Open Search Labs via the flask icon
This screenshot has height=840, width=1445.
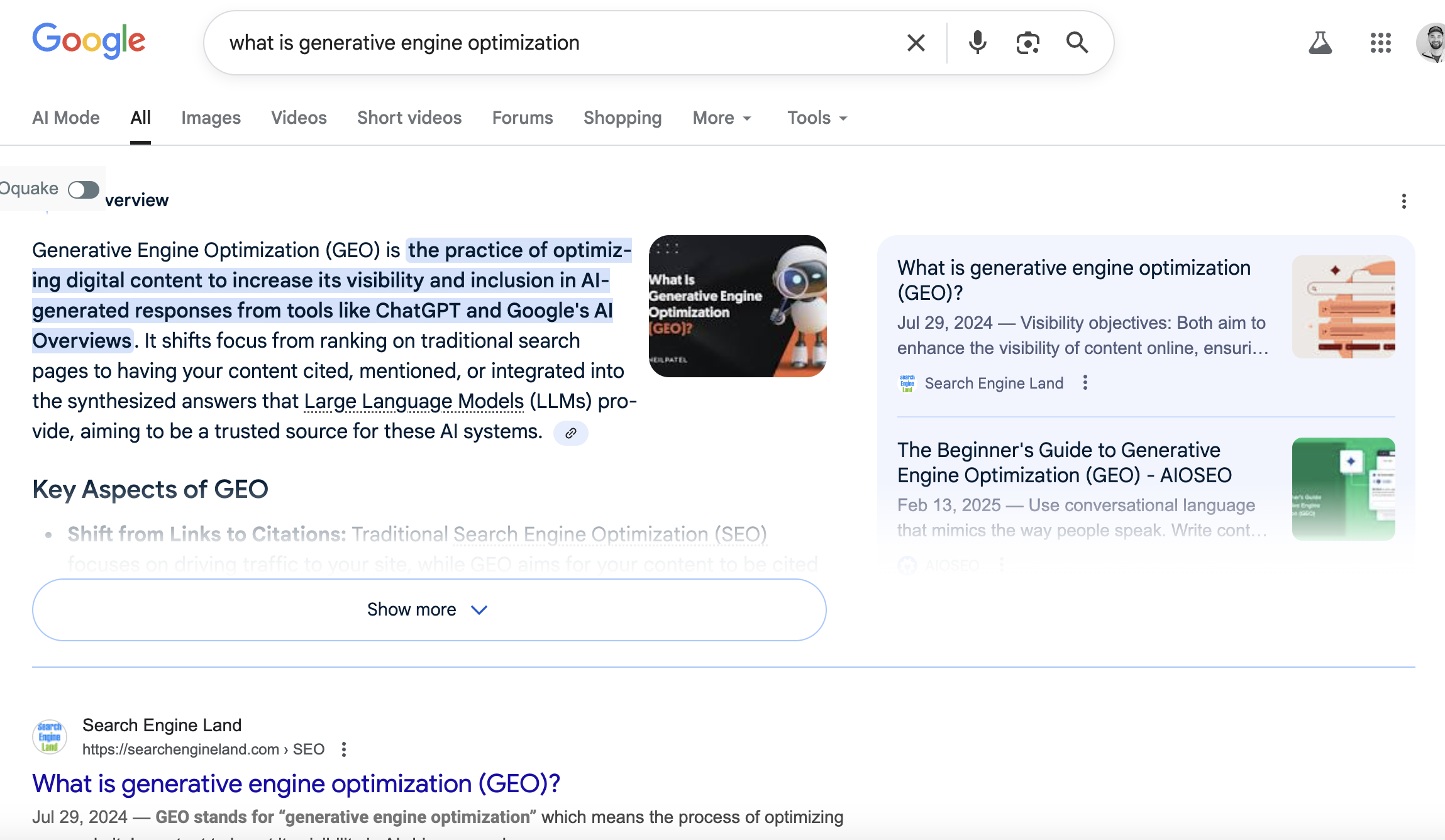point(1320,42)
